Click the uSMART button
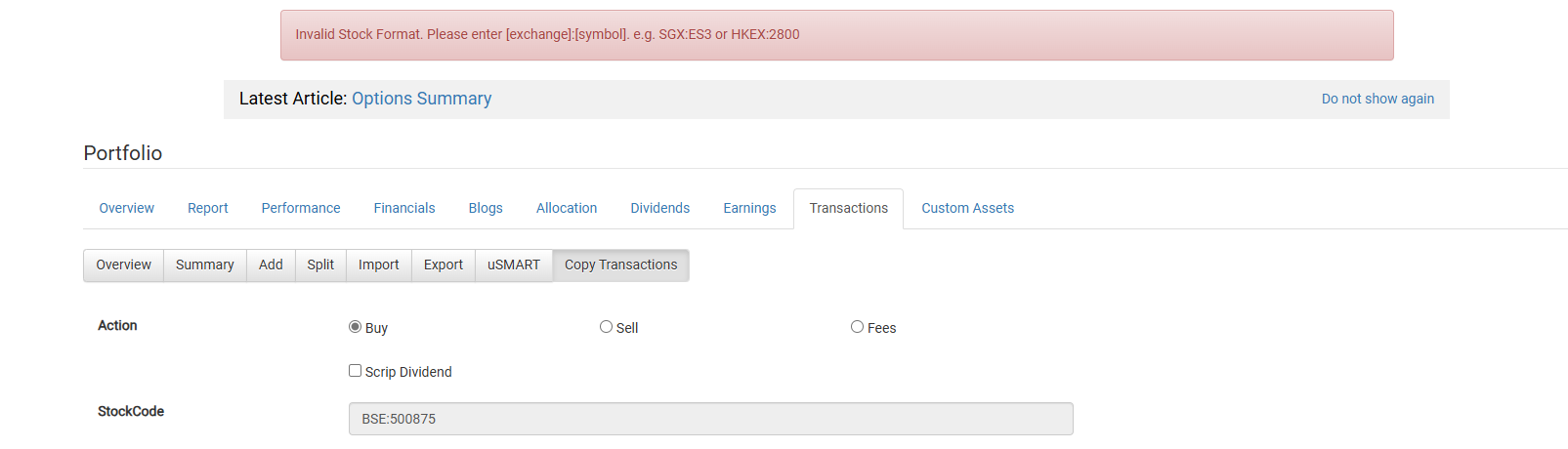1568x449 pixels. click(x=514, y=265)
